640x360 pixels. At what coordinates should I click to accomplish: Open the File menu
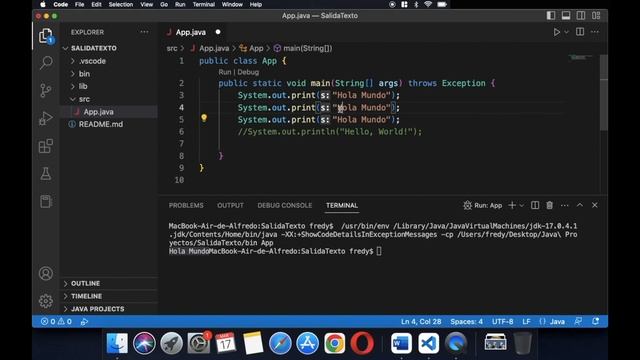coord(79,4)
